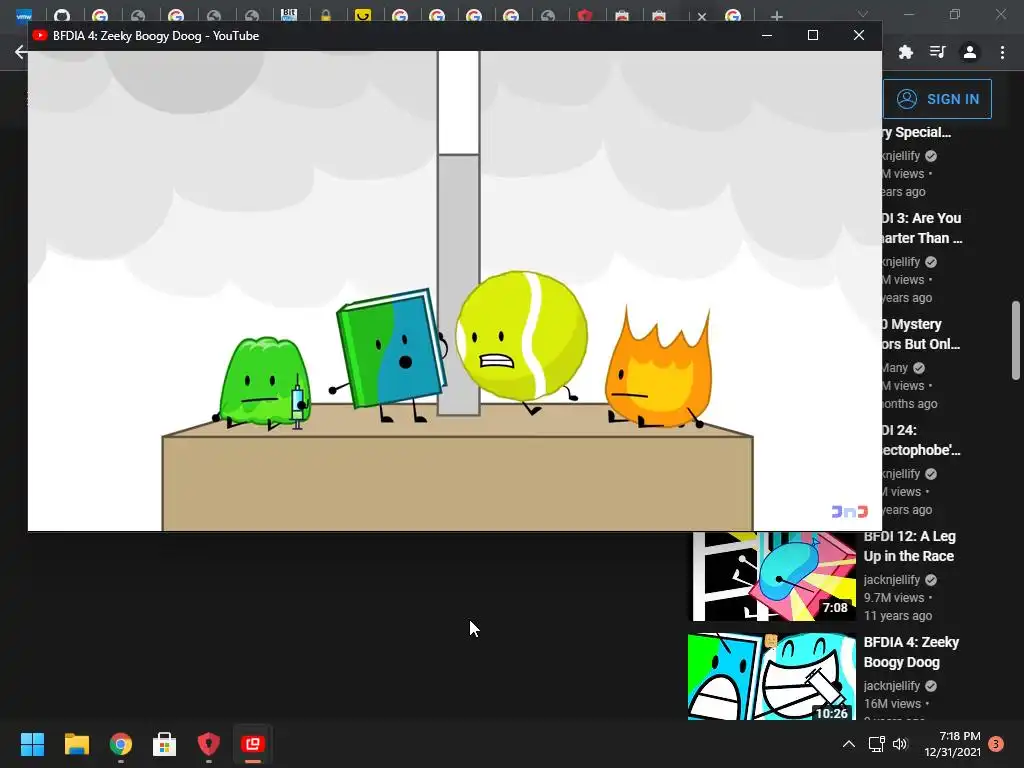Image resolution: width=1024 pixels, height=768 pixels.
Task: Switch to the yellow smiley tab
Action: 363,16
